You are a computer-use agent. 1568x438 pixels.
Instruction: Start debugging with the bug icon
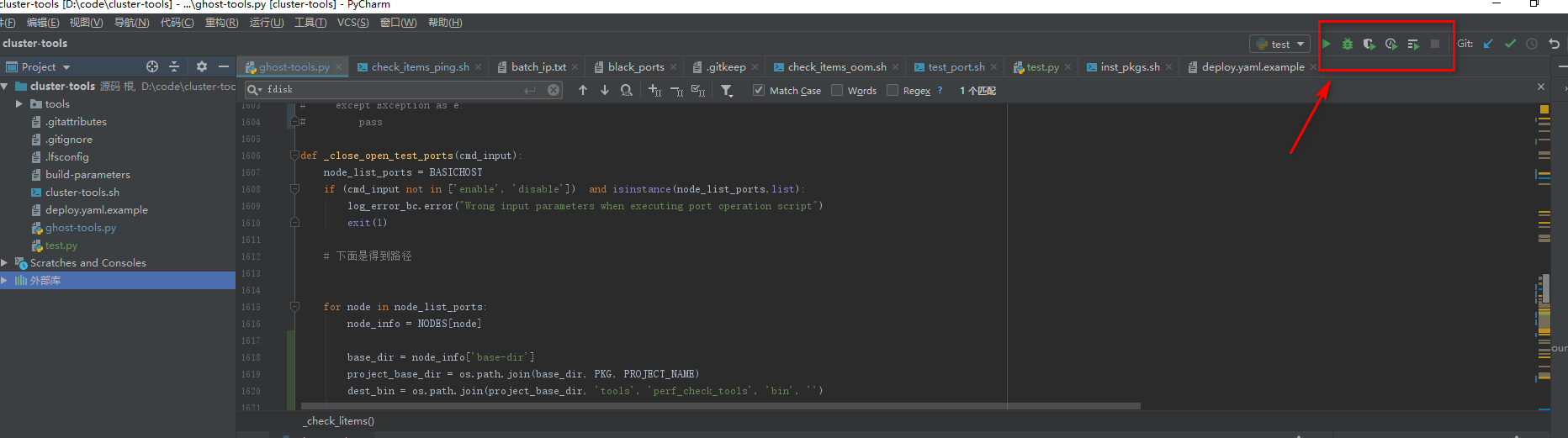[1348, 44]
